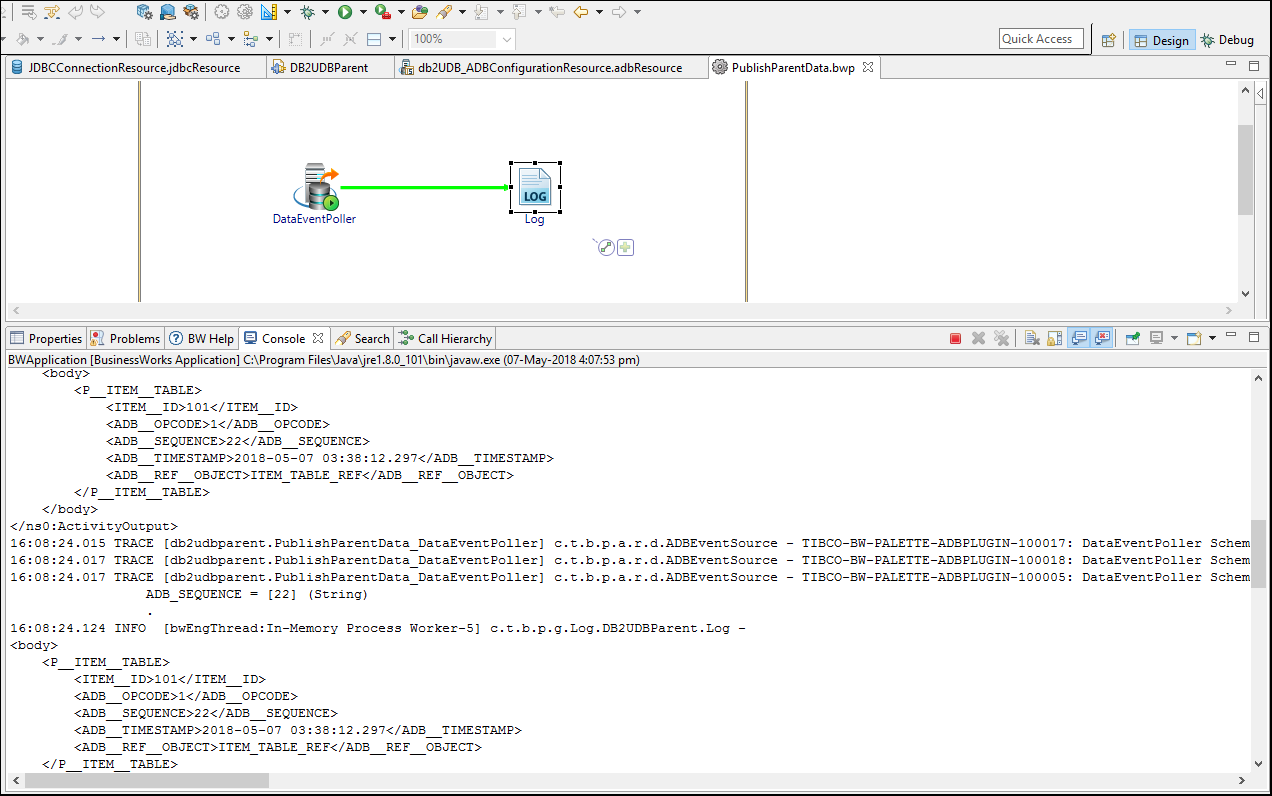Open the Call Hierarchy tab
The height and width of the screenshot is (796, 1272).
[x=445, y=339]
